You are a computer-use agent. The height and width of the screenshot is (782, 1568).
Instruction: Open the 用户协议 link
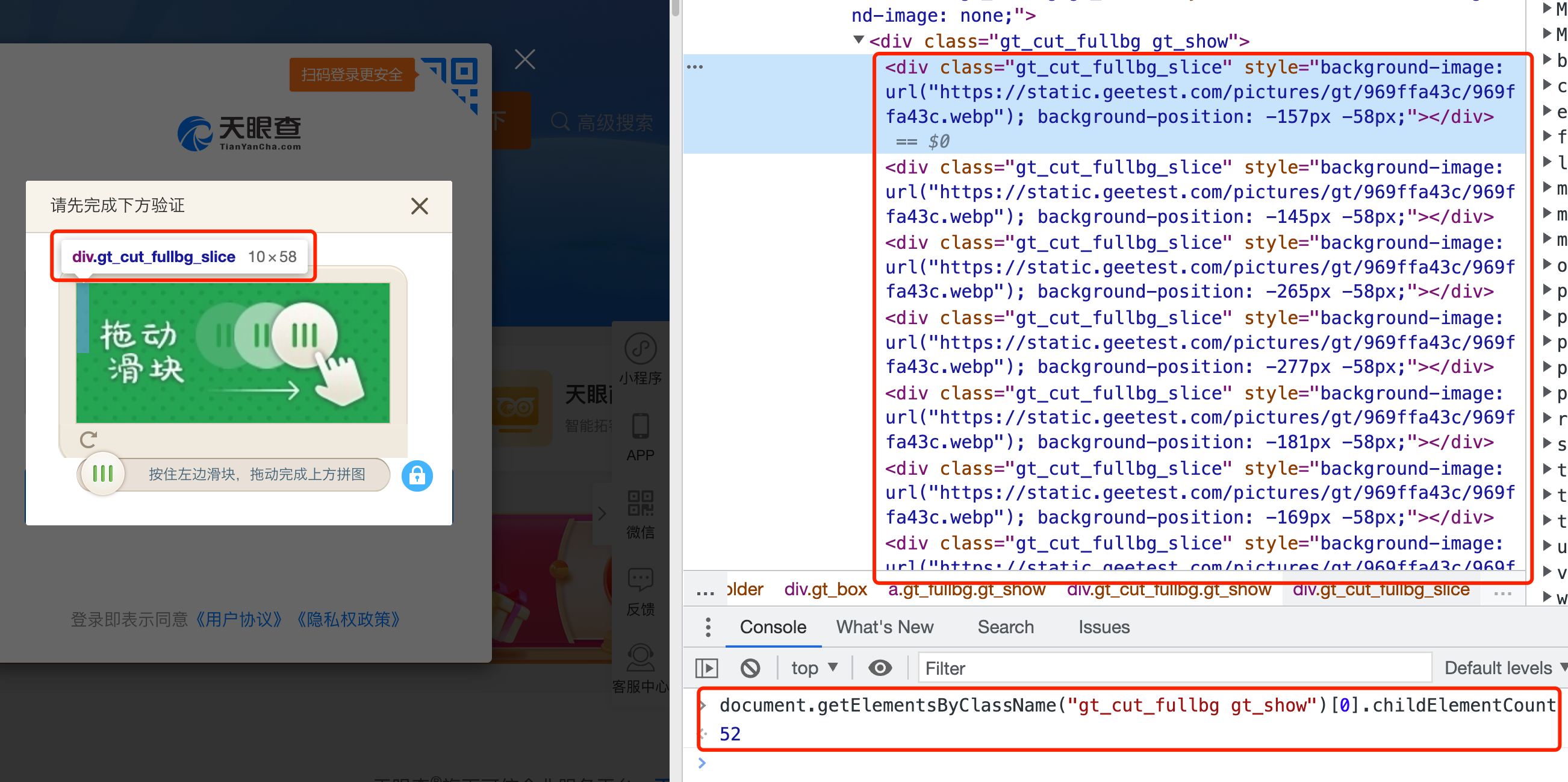click(x=238, y=619)
